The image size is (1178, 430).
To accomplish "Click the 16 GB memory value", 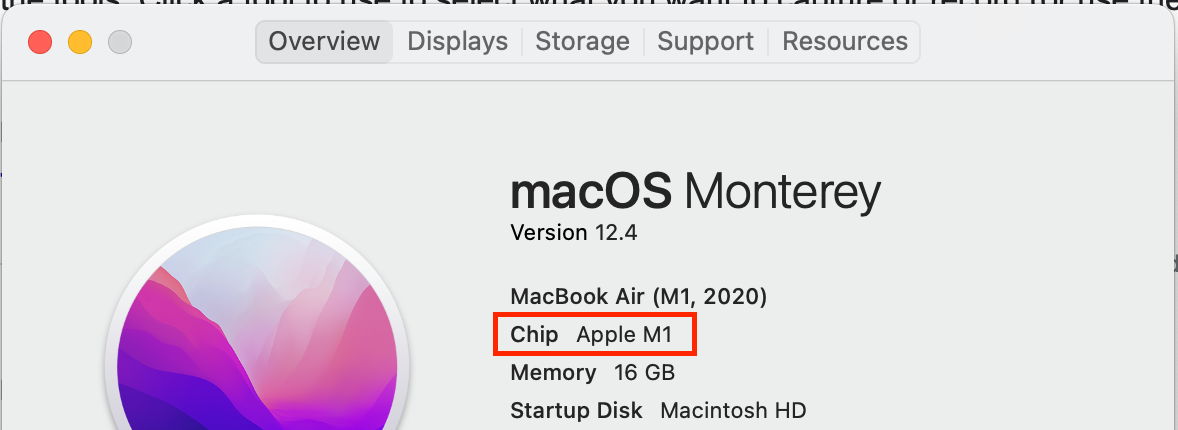I will pyautogui.click(x=644, y=373).
